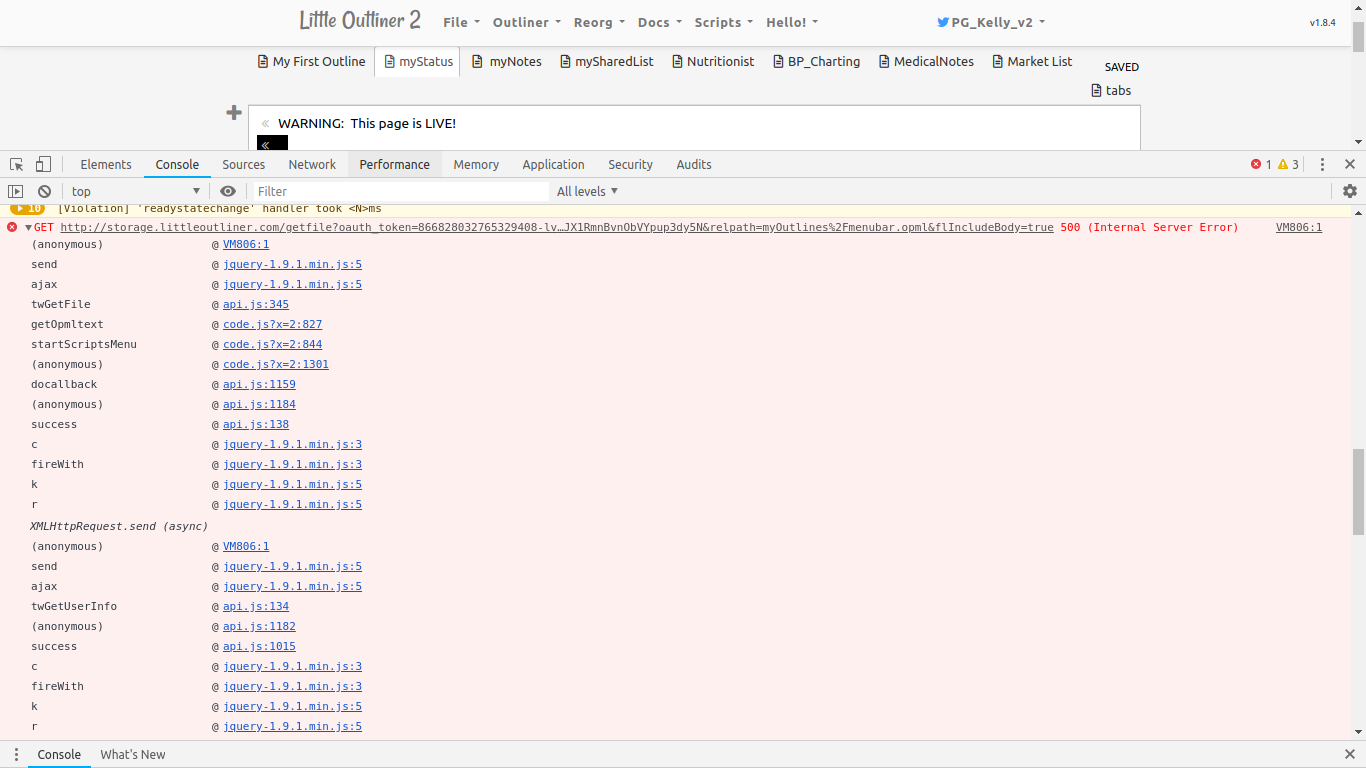Select the What's New drawer tab
This screenshot has height=768, width=1366.
133,754
